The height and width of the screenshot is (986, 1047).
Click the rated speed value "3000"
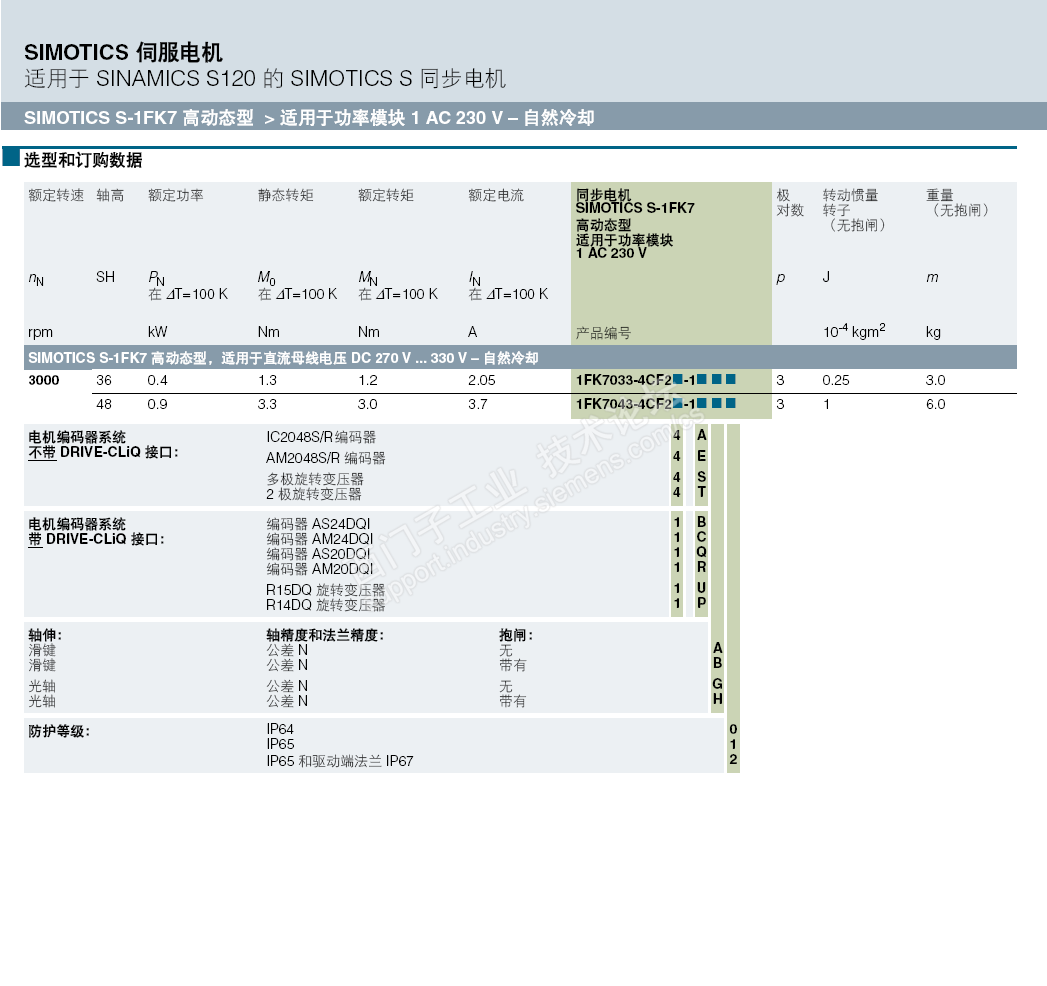click(x=43, y=380)
